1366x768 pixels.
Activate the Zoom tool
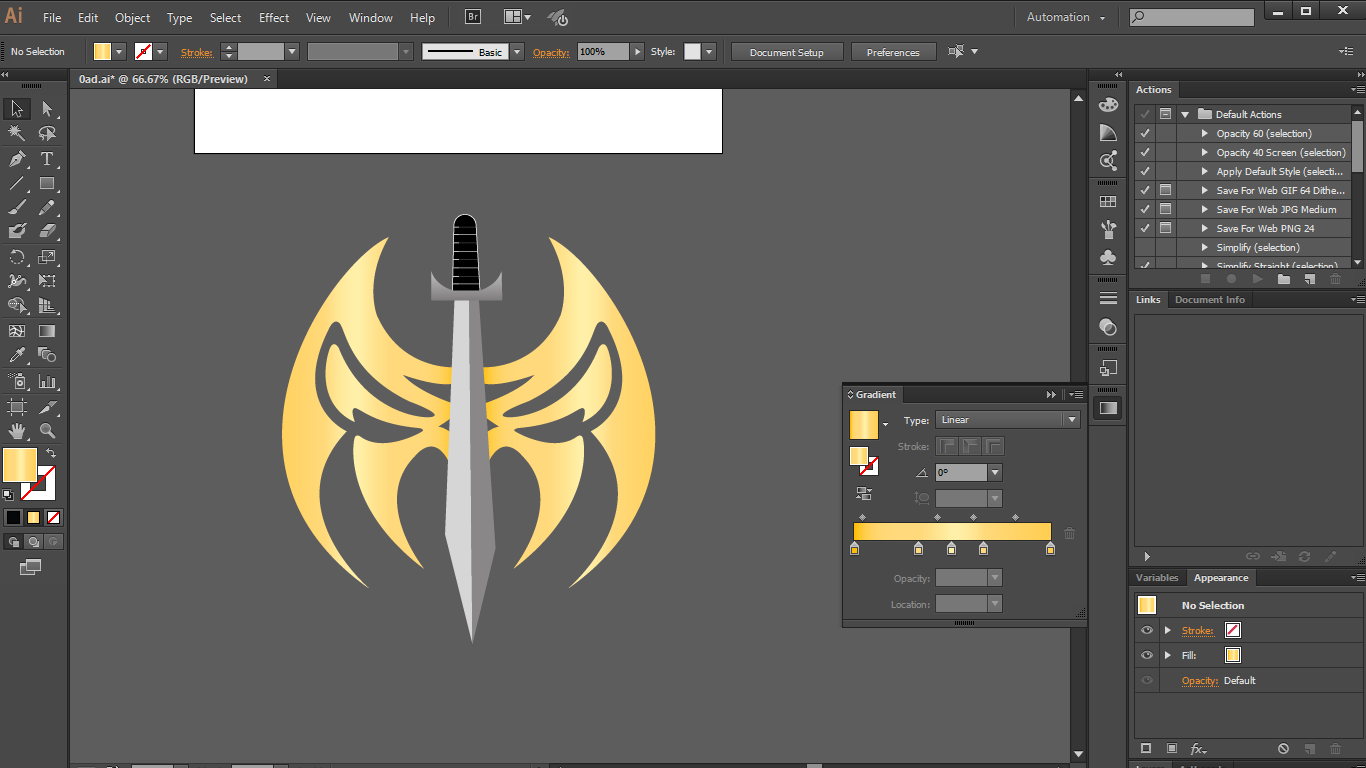click(47, 431)
